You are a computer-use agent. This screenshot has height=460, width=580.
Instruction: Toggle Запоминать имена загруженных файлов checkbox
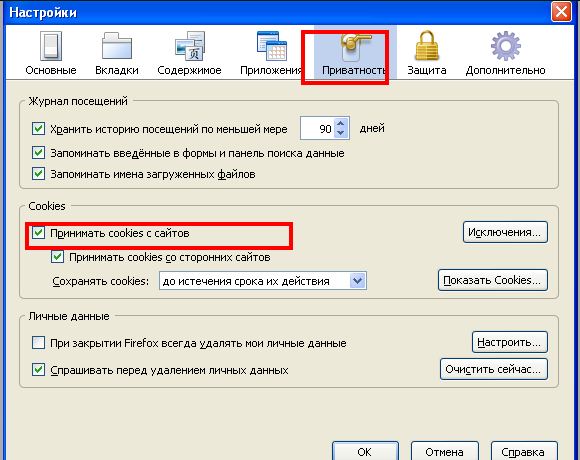[x=38, y=173]
